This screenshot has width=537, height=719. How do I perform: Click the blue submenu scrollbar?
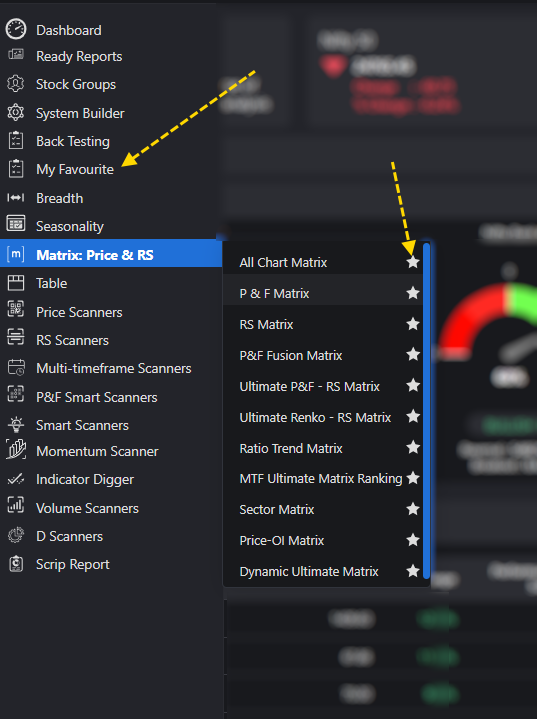click(426, 410)
